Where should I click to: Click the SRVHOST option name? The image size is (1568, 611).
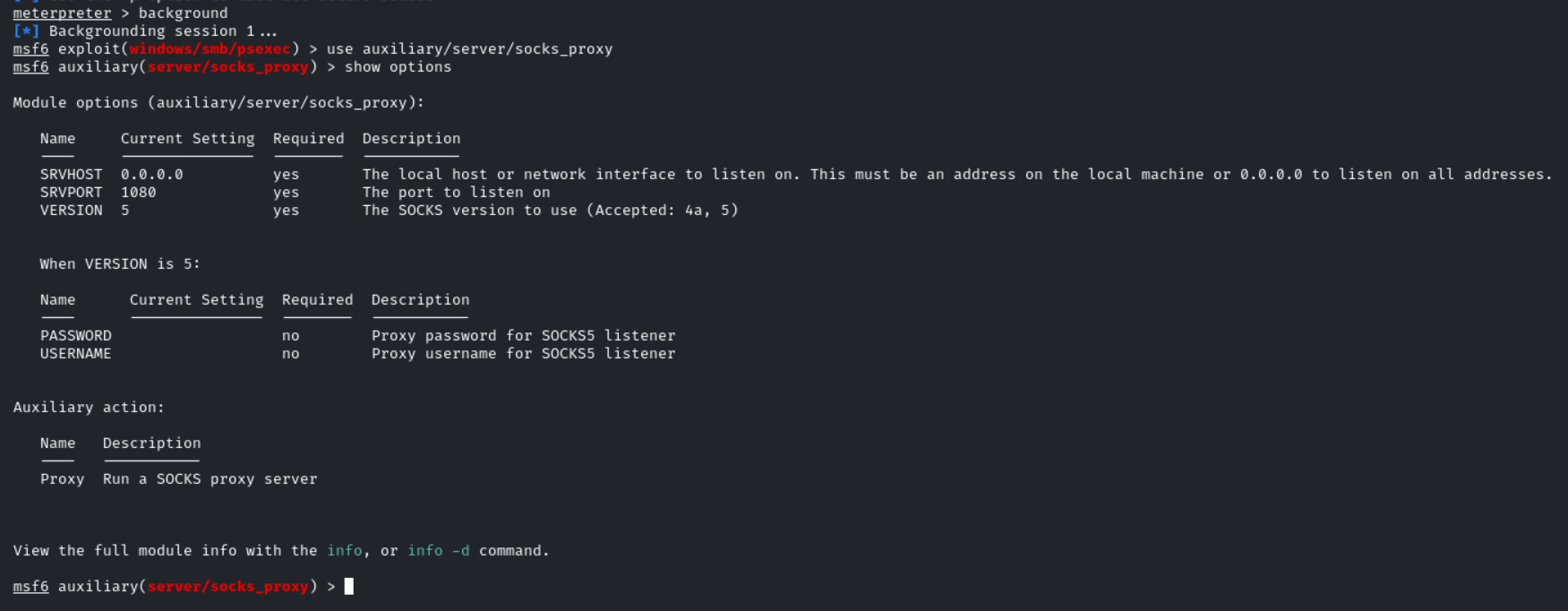coord(71,174)
